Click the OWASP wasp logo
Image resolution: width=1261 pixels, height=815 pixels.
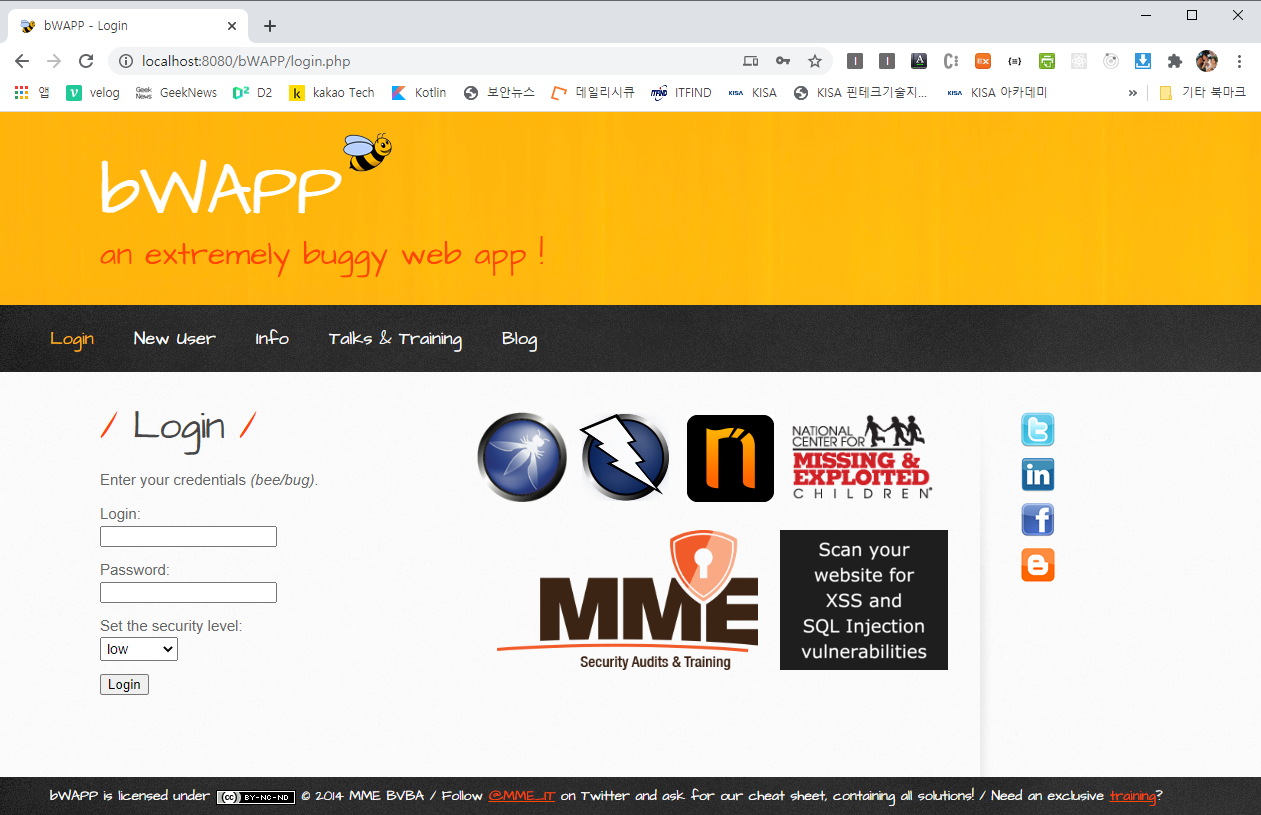522,457
